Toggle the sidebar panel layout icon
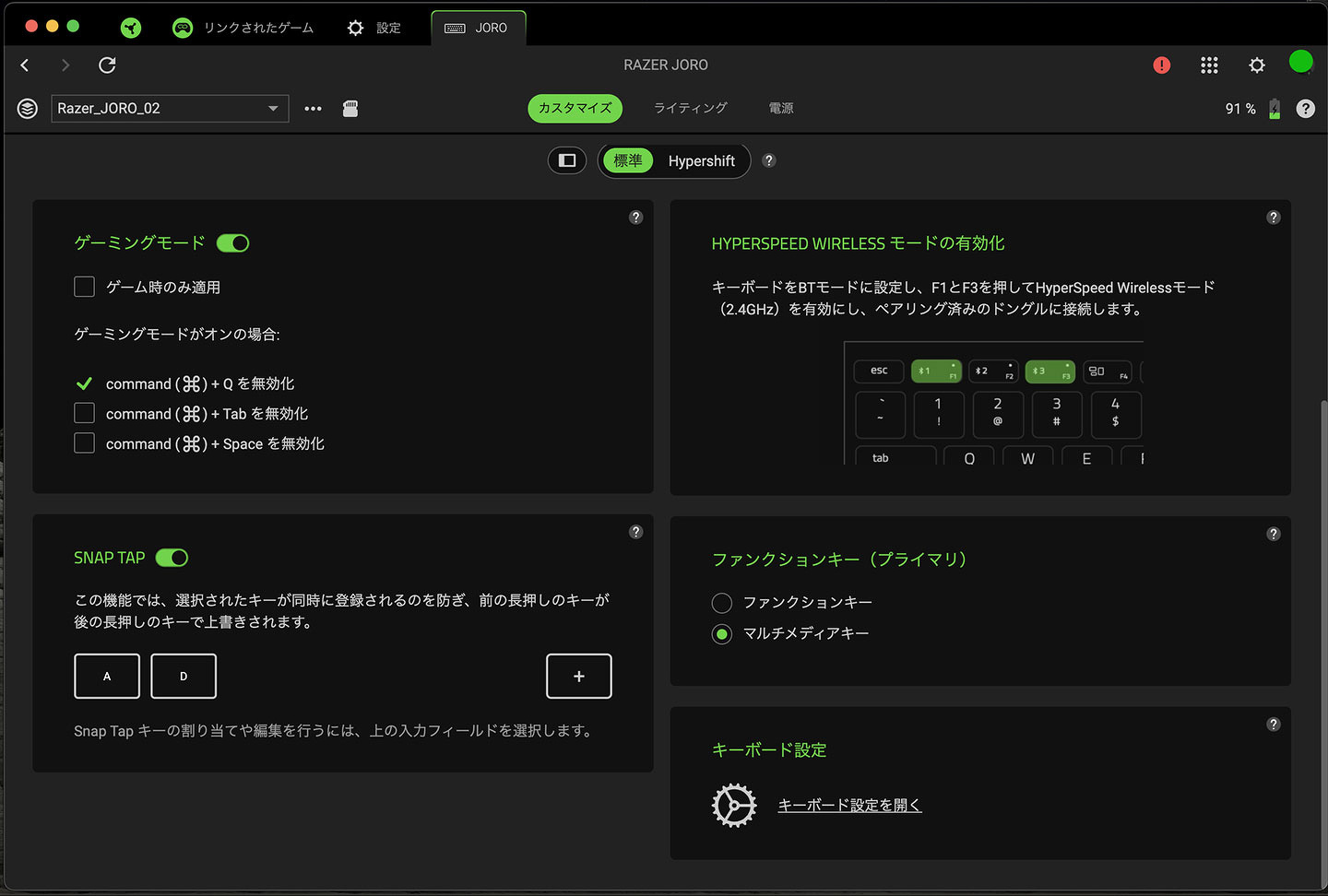 (567, 160)
